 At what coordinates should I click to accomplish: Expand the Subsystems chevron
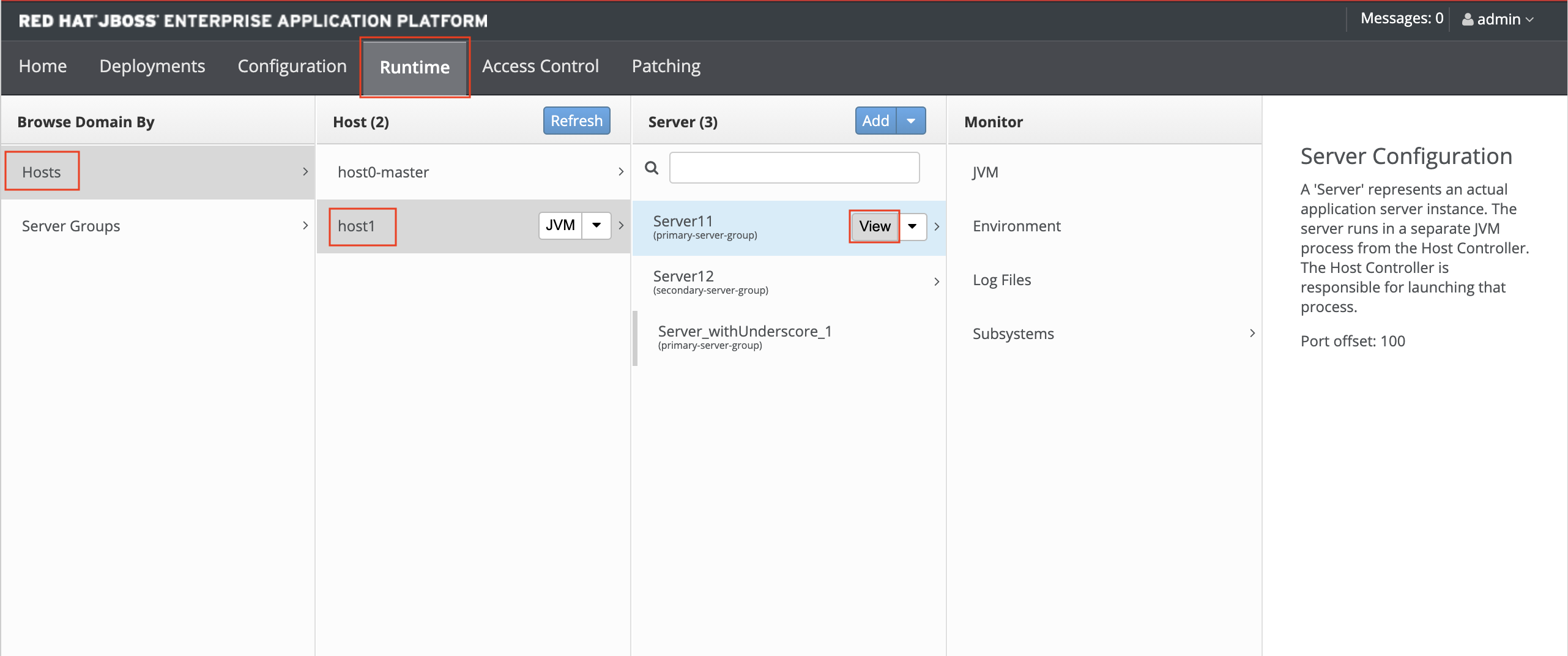(x=1252, y=334)
